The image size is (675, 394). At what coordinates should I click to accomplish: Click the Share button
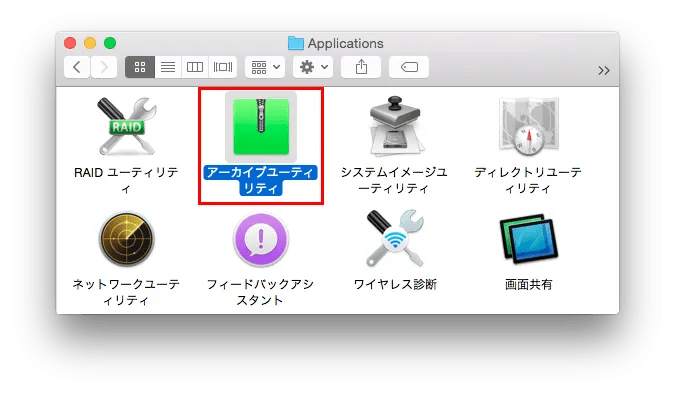click(x=361, y=67)
